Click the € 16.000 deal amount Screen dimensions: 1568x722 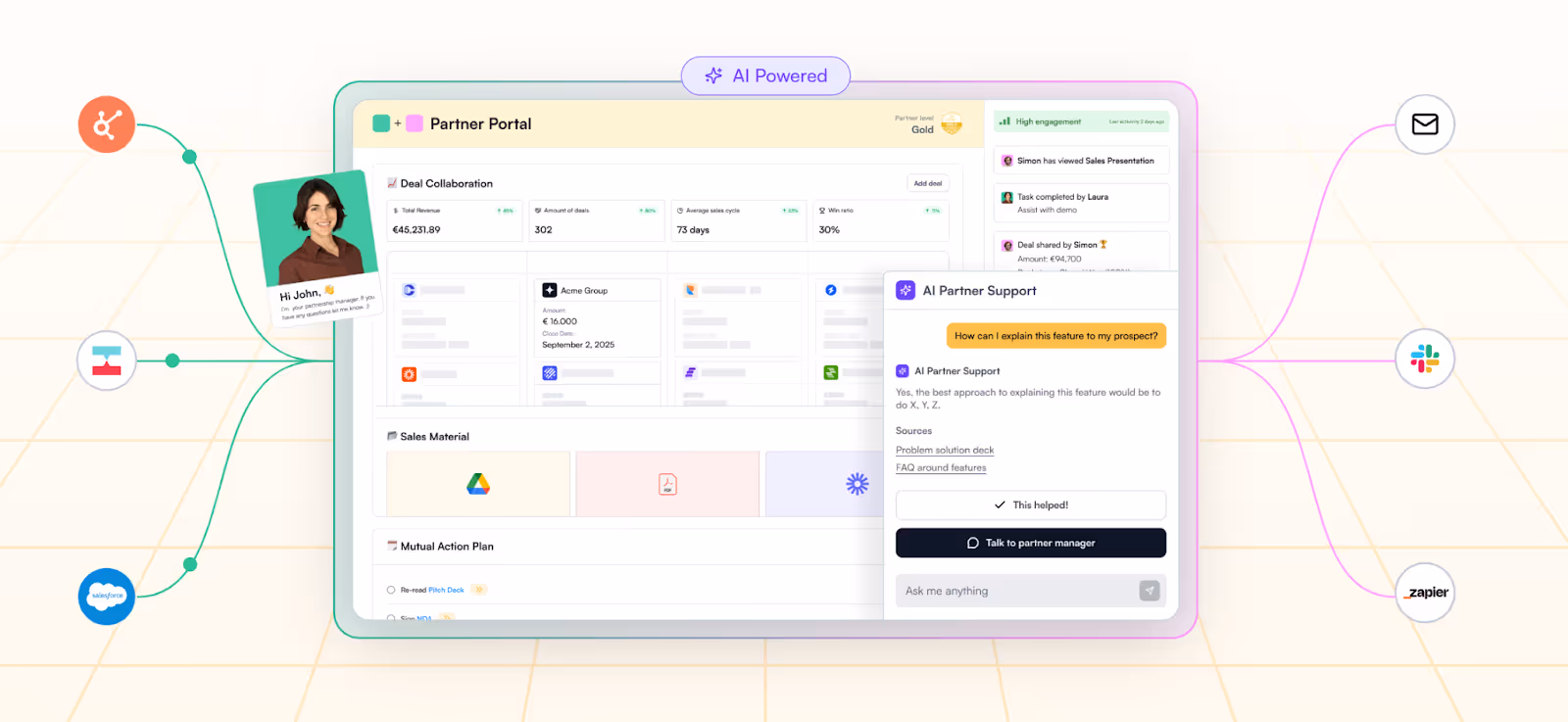(560, 321)
